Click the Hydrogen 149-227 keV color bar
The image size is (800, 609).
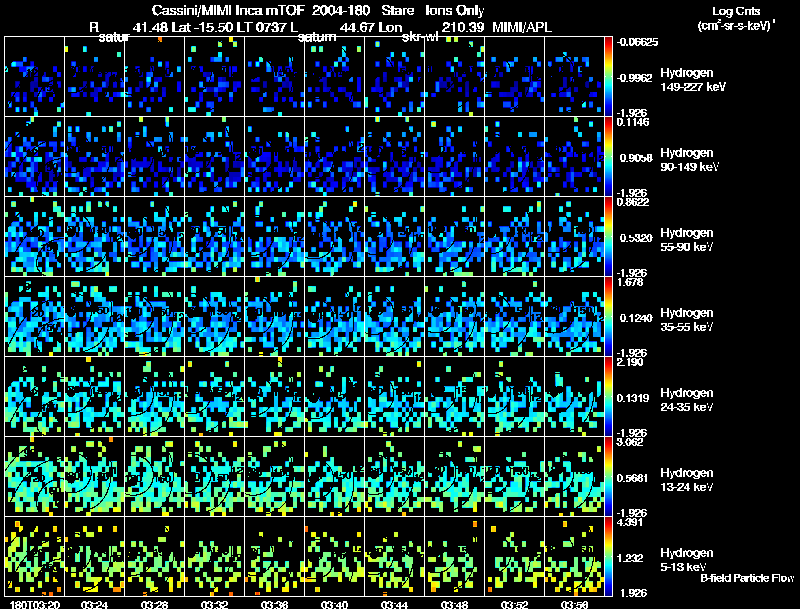(x=608, y=76)
